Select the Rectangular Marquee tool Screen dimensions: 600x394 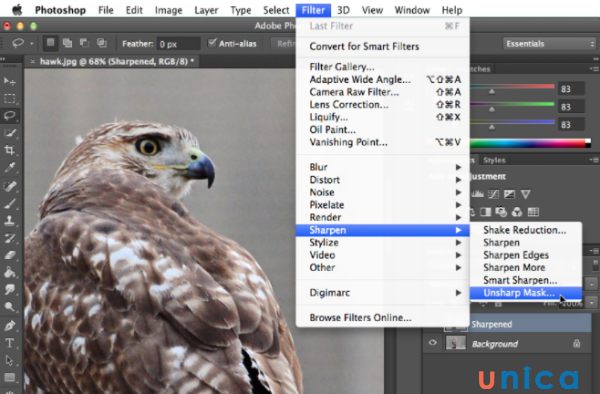[x=10, y=99]
